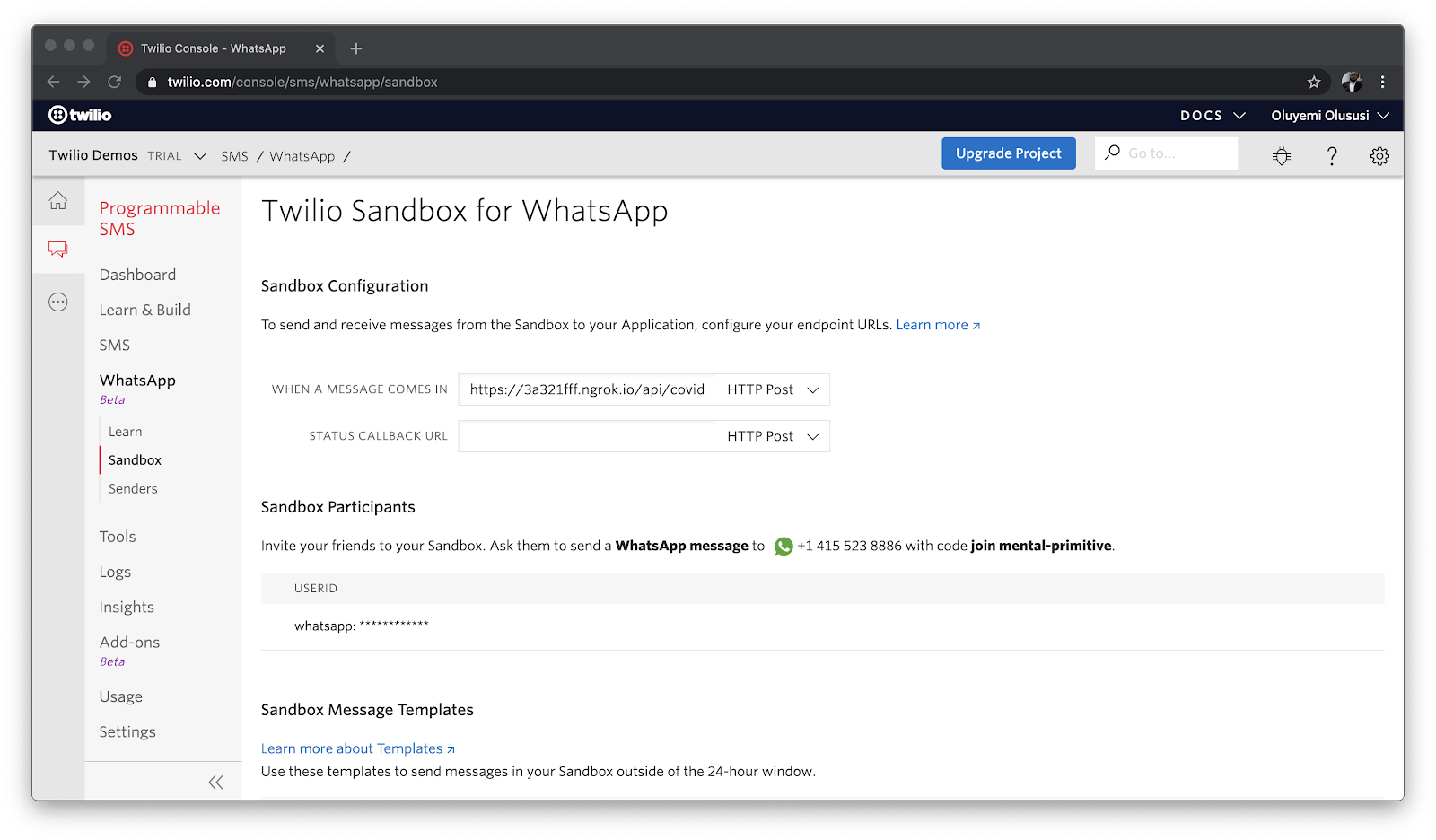Image resolution: width=1436 pixels, height=840 pixels.
Task: Click the browser reload icon
Action: coord(114,82)
